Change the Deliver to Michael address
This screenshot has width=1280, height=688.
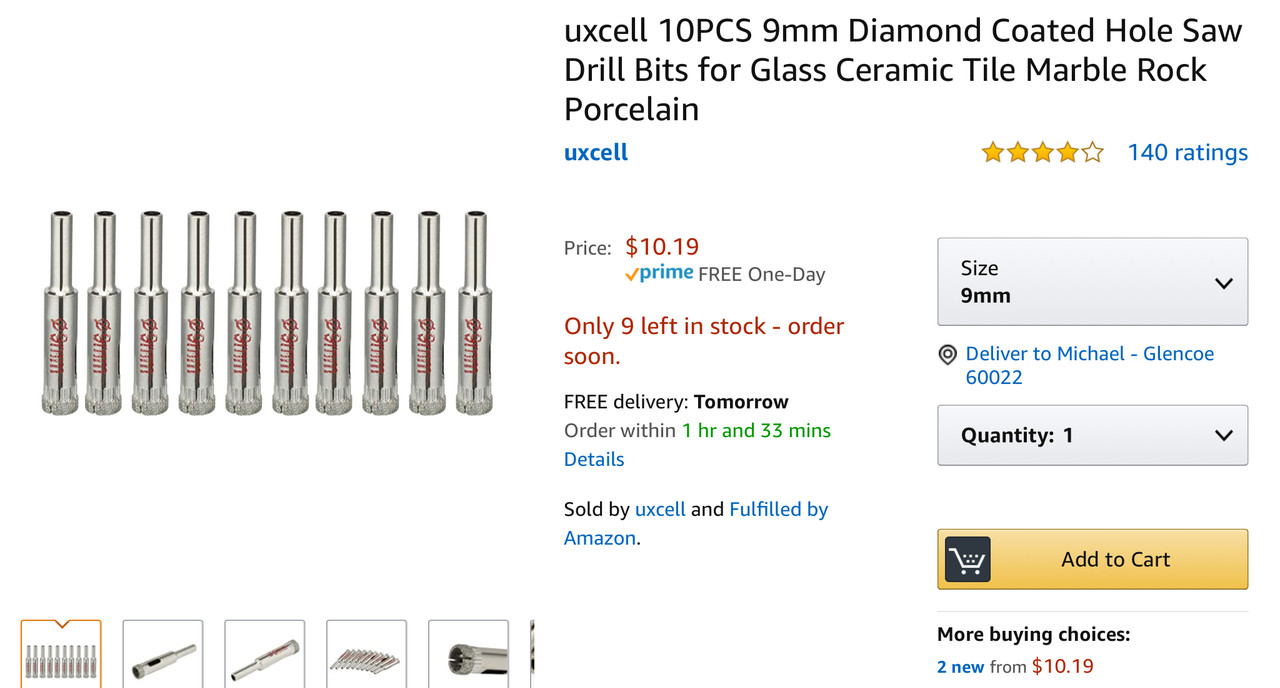(1089, 354)
